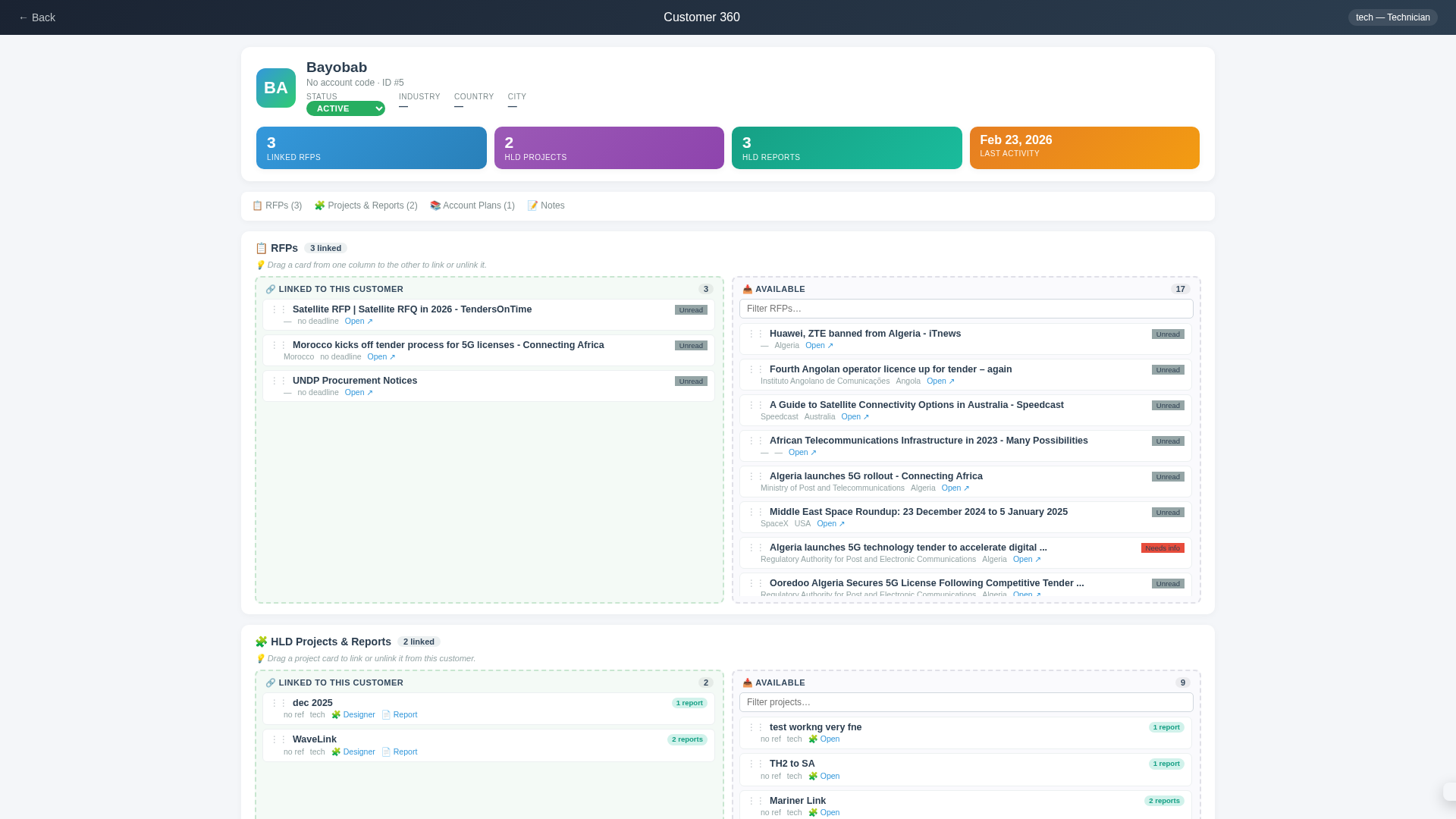Open the UNDP Procurement Notices link
Viewport: 1456px width, 819px height.
359,393
